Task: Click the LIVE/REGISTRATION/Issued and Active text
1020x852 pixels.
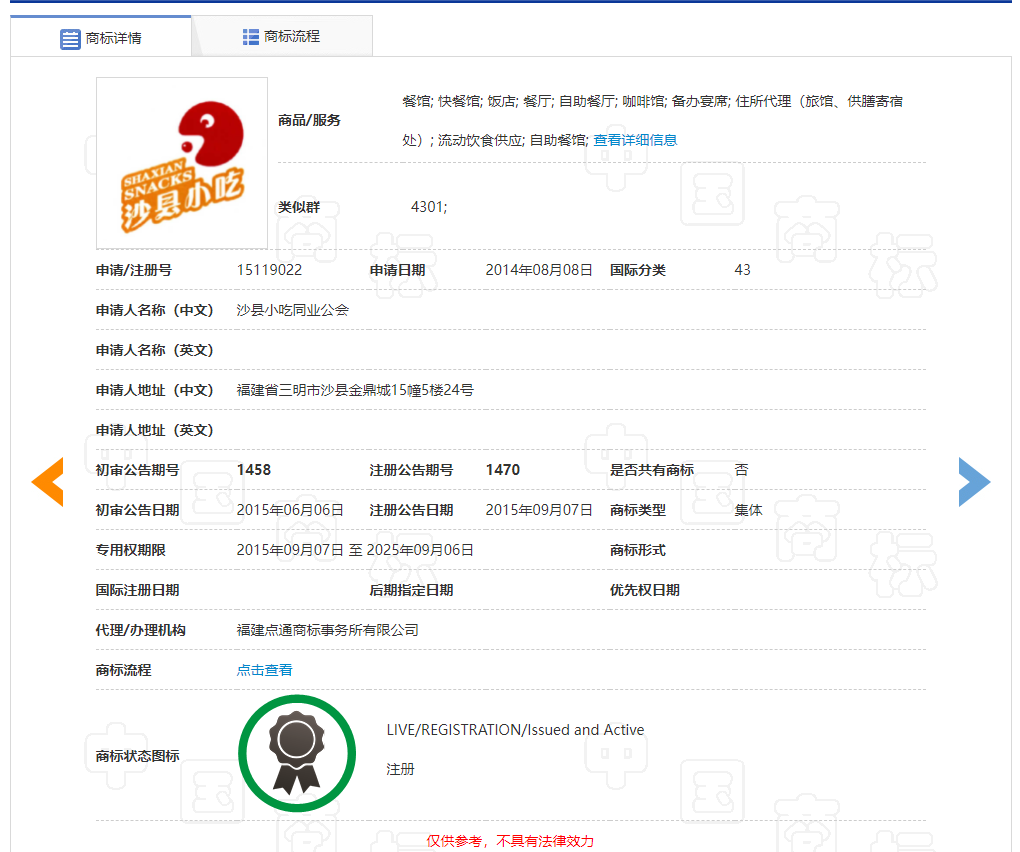Action: (x=515, y=730)
